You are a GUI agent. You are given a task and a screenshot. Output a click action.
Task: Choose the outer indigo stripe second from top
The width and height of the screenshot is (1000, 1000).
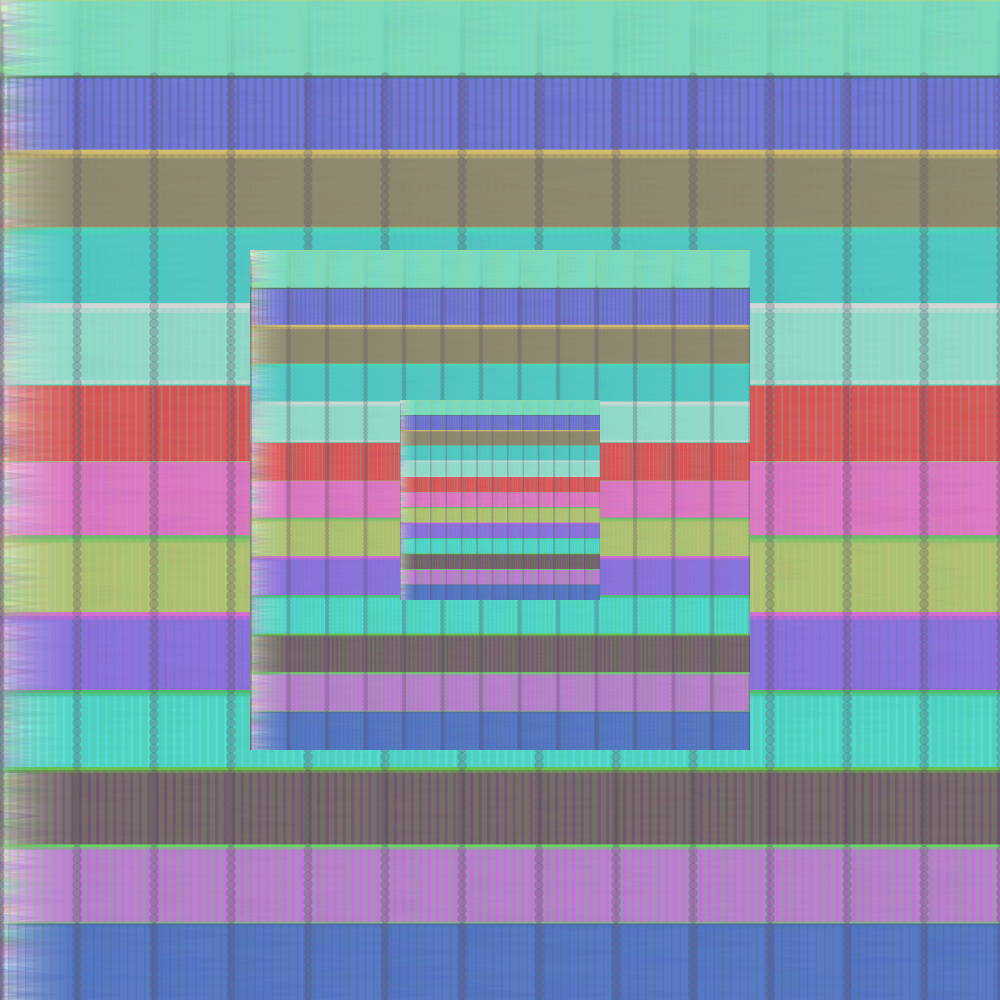point(500,113)
